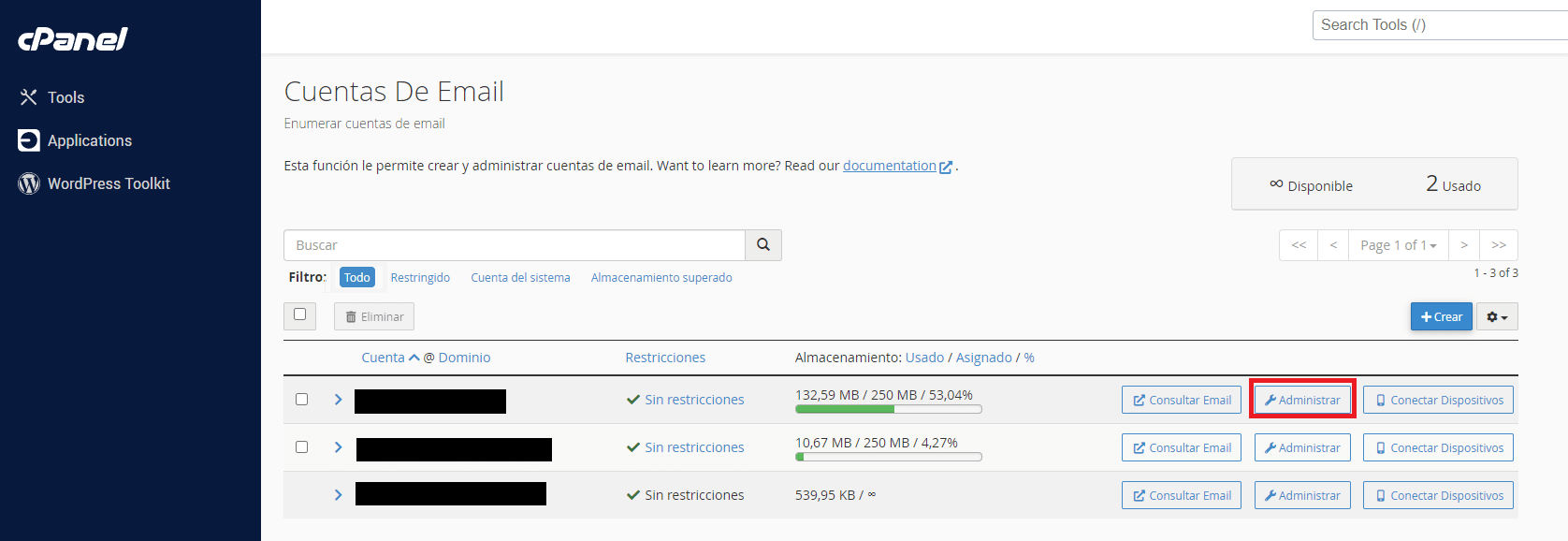Sort by Restricciones column
Viewport: 1568px width, 541px height.
click(665, 358)
